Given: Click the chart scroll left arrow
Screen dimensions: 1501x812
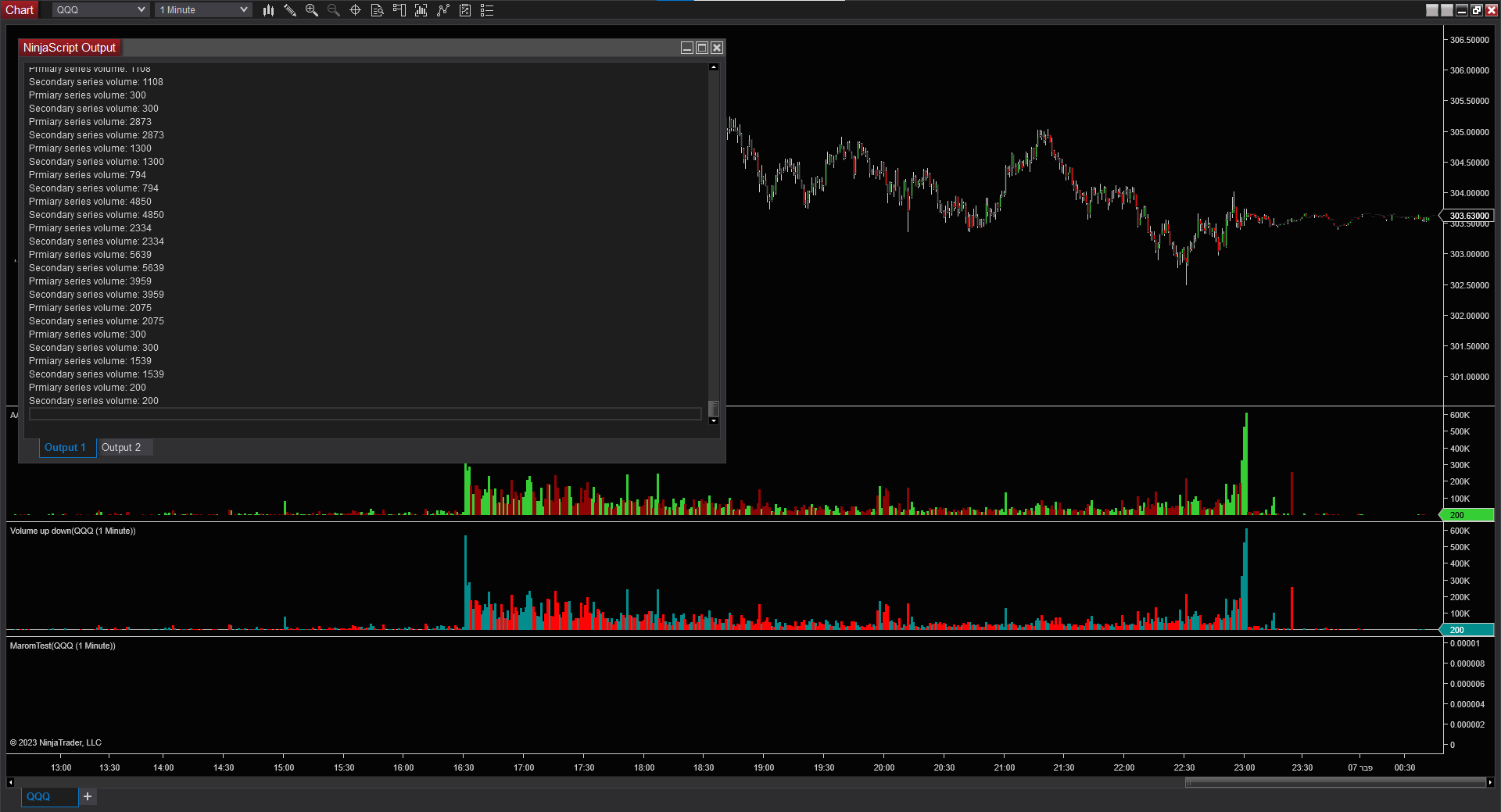Looking at the screenshot, I should [10, 782].
